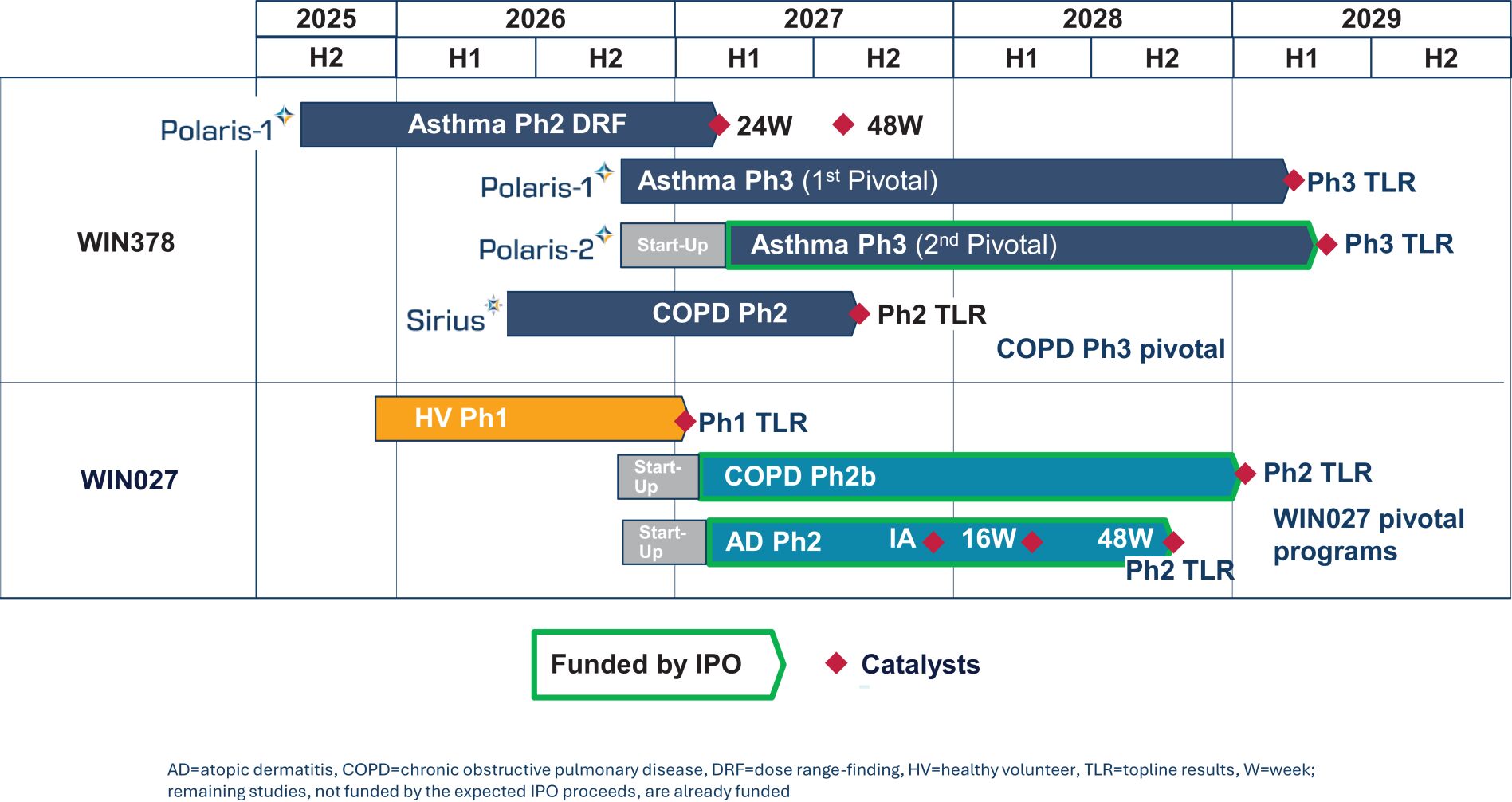
Task: Click the orange HV Ph1 bar
Action: (x=530, y=419)
